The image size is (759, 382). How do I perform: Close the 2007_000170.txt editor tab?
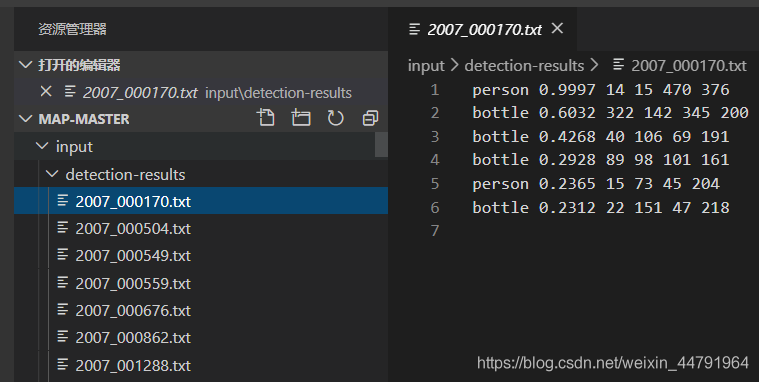558,29
